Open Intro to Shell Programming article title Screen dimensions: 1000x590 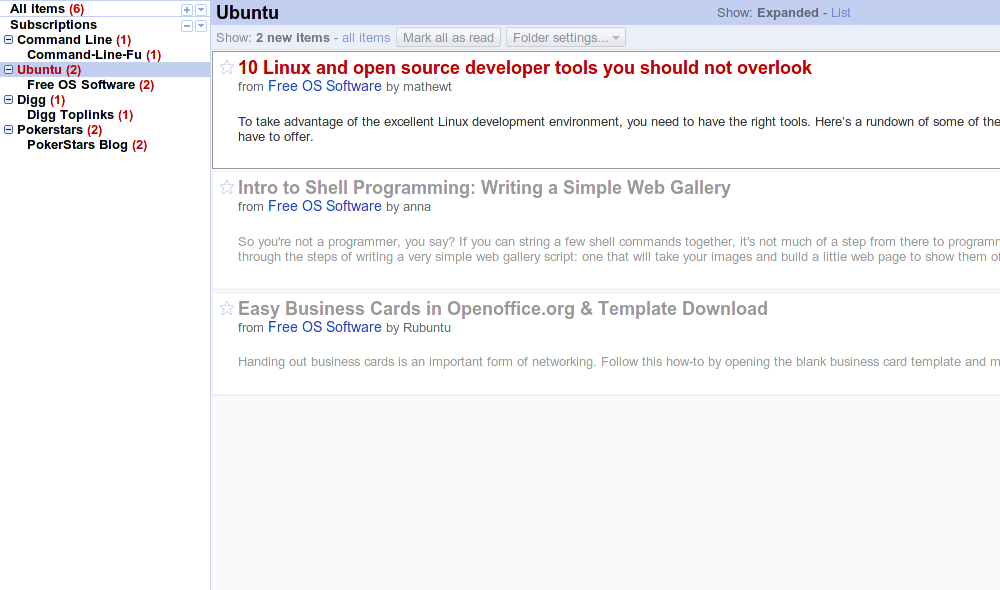(484, 188)
